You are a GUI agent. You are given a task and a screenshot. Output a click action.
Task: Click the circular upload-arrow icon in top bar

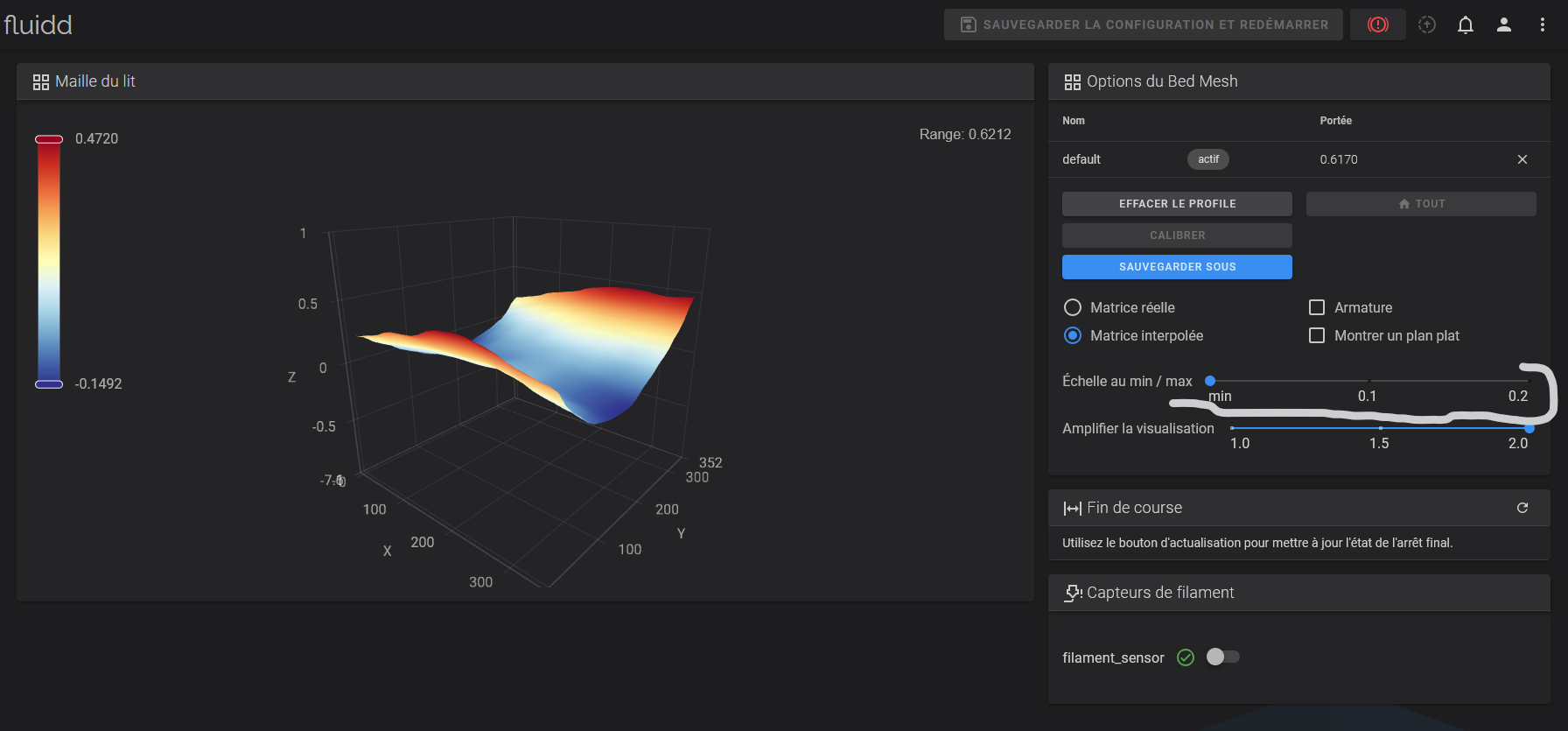coord(1427,25)
